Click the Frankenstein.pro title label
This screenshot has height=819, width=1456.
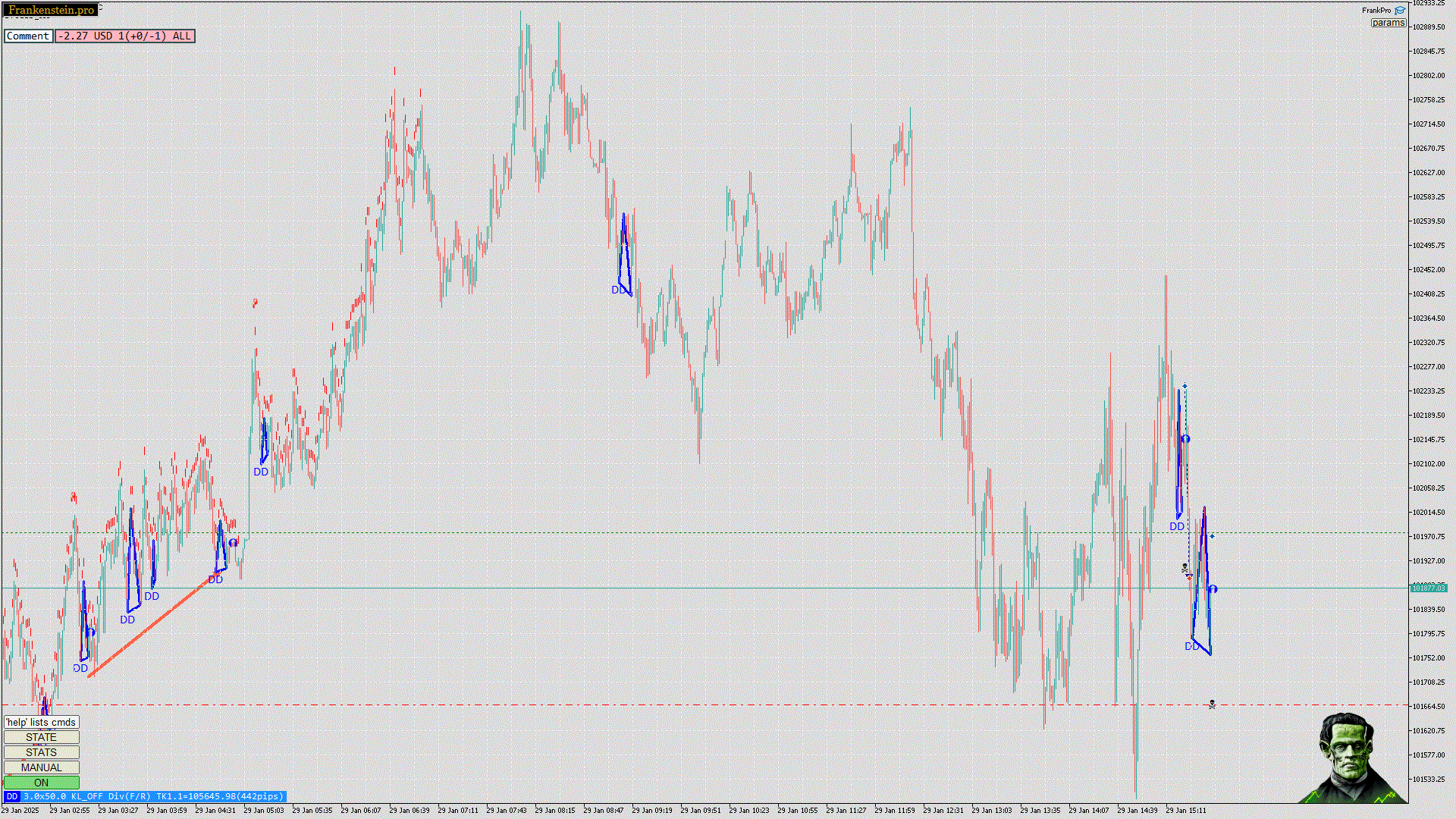(51, 10)
